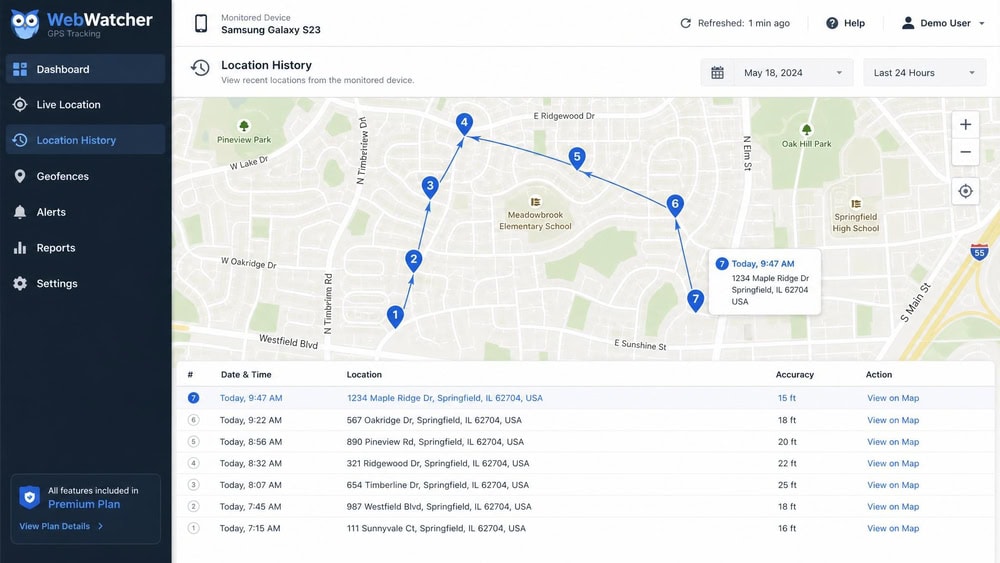Click 890 Pineview Rd address cell

(x=435, y=442)
